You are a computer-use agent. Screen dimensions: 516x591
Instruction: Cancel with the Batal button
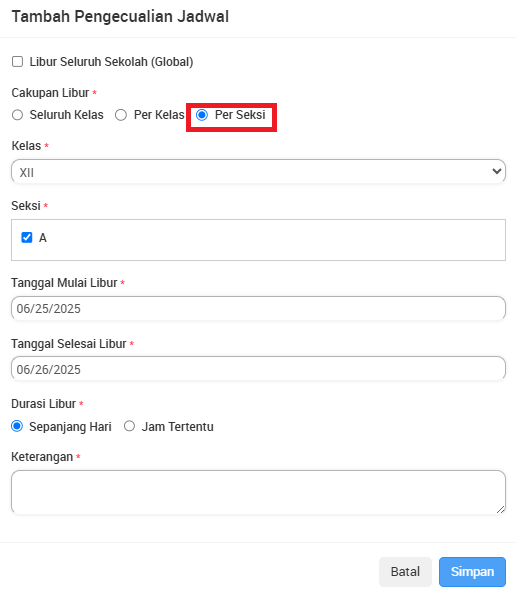(405, 572)
